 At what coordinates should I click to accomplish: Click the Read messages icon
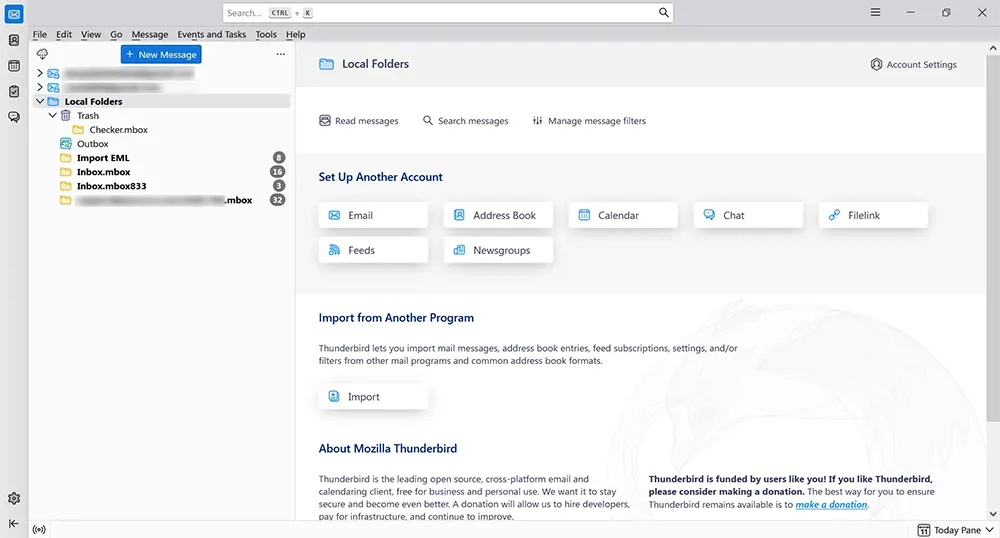click(x=325, y=120)
